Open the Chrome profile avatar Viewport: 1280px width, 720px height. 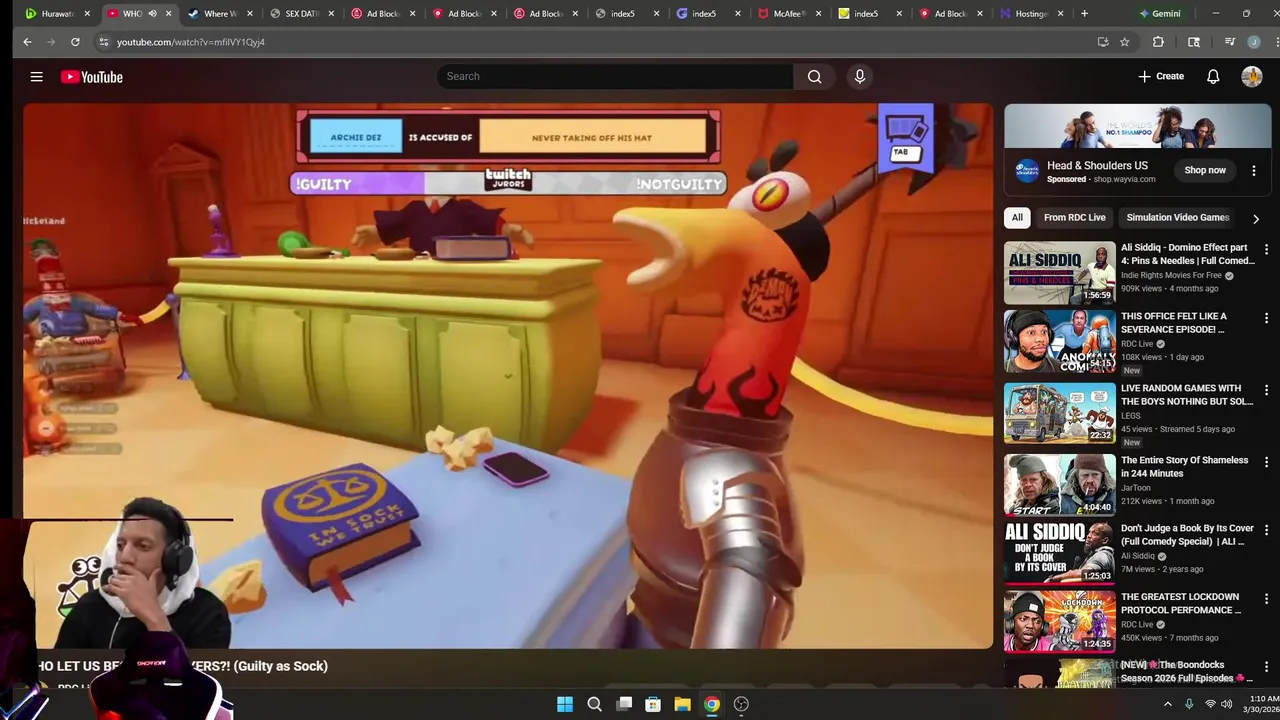point(1254,42)
